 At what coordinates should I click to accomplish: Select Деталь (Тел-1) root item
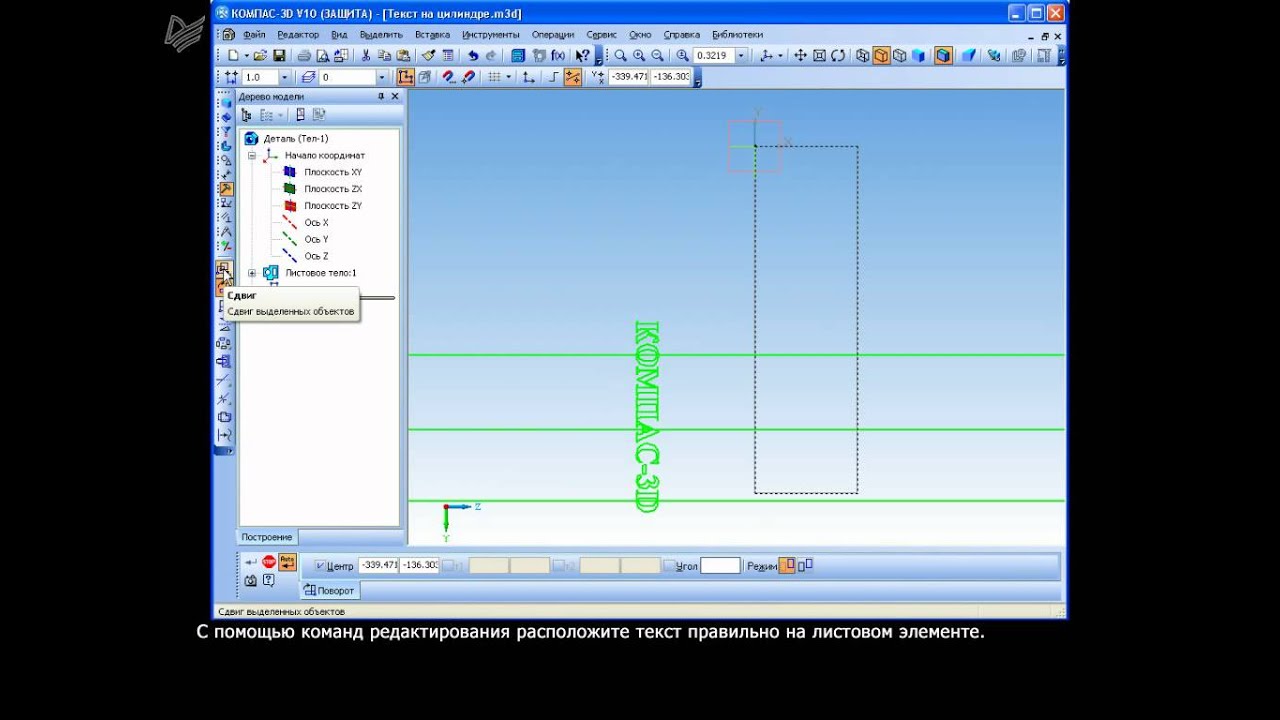tap(296, 139)
